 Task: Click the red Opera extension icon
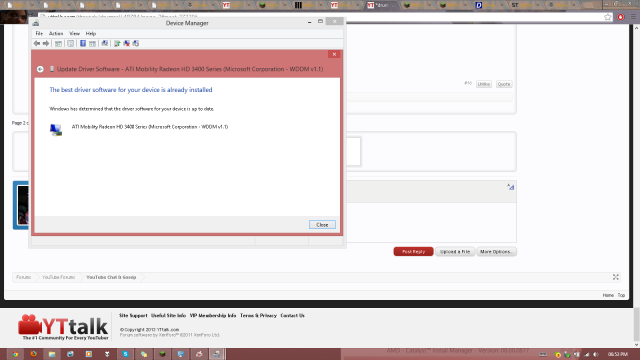[x=620, y=17]
